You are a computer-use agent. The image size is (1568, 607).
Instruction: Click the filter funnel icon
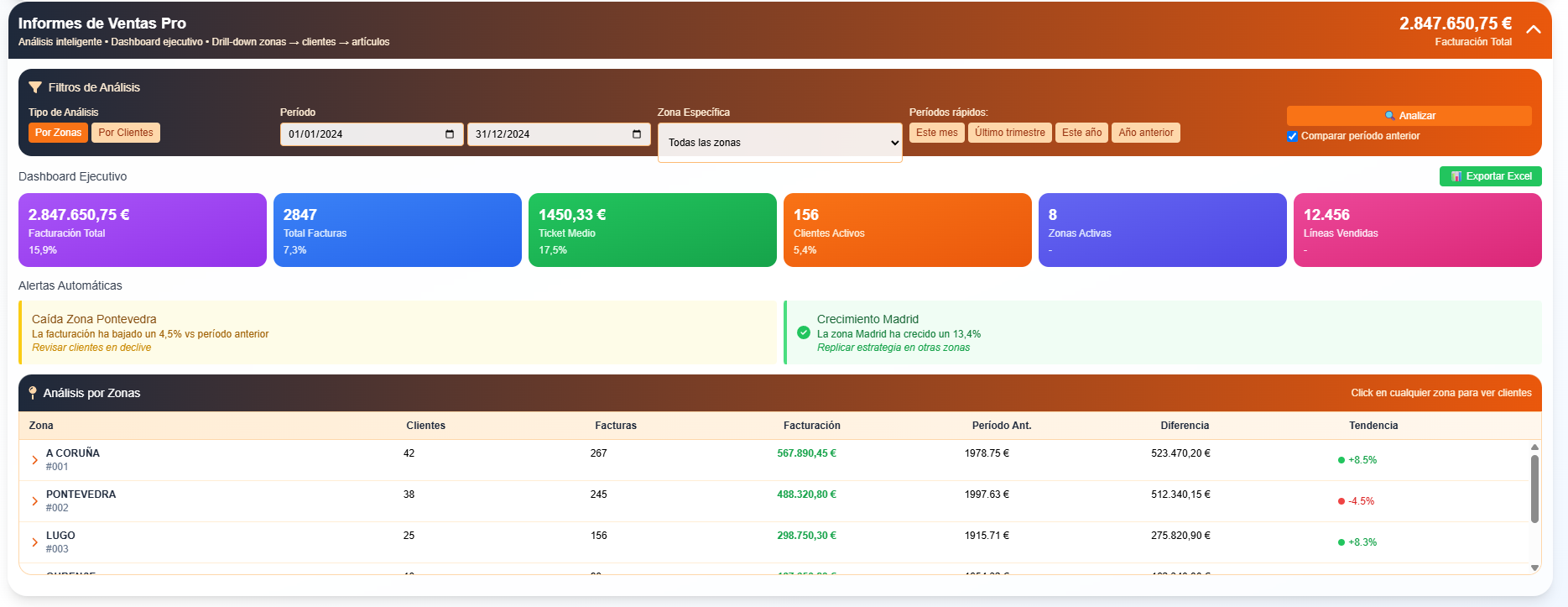(x=35, y=87)
